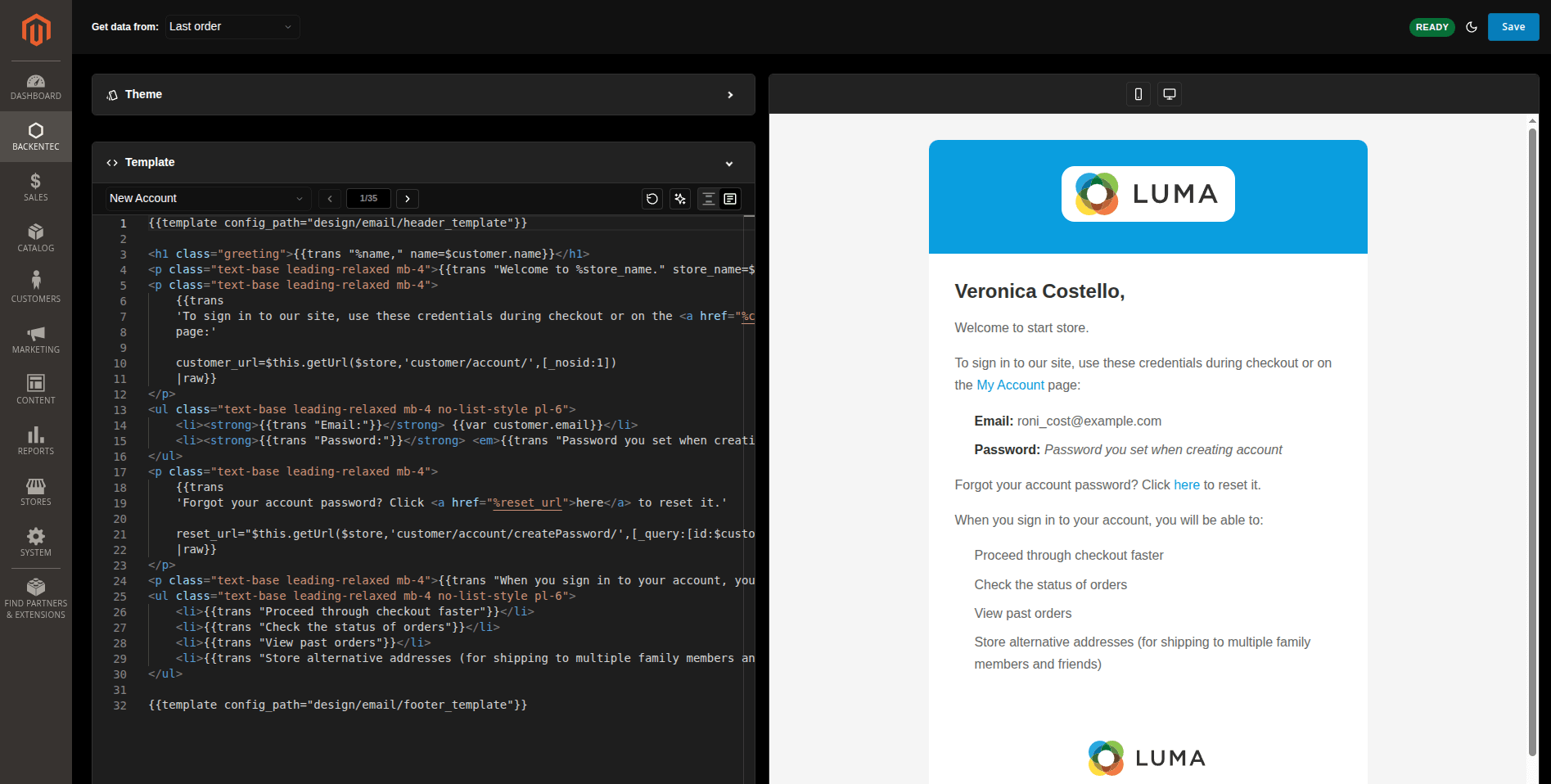Open the Catalog sidebar icon
The height and width of the screenshot is (784, 1551).
pyautogui.click(x=35, y=237)
